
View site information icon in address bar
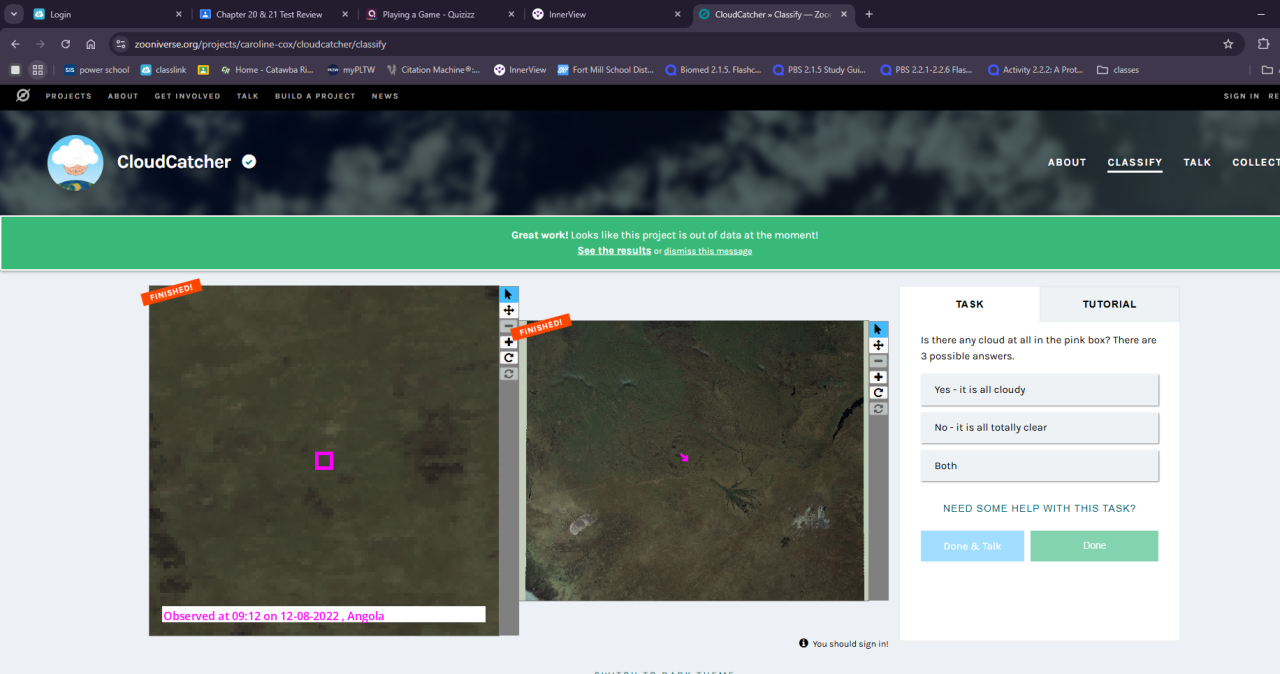pos(121,44)
